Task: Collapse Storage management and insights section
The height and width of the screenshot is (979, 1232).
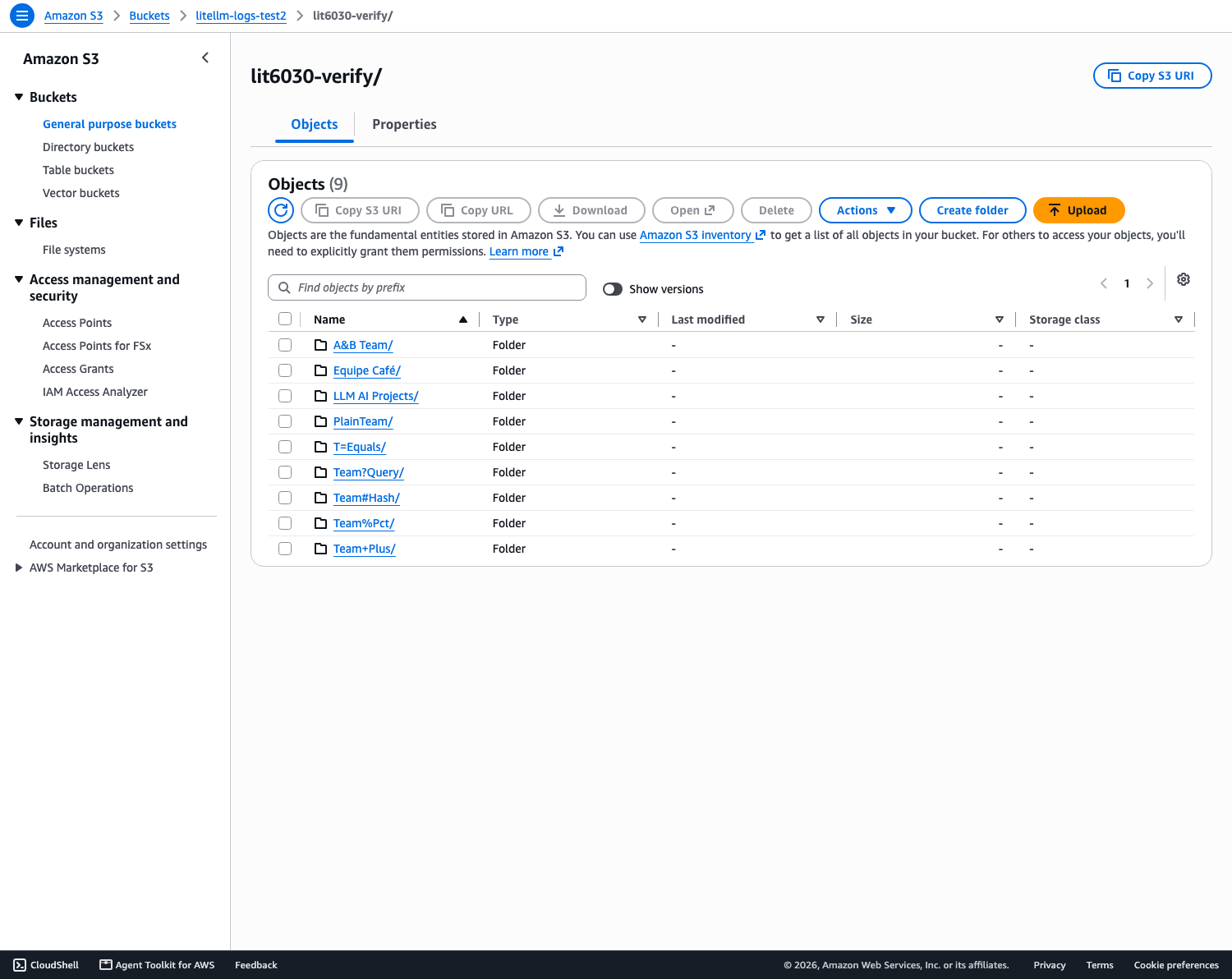Action: coord(19,421)
